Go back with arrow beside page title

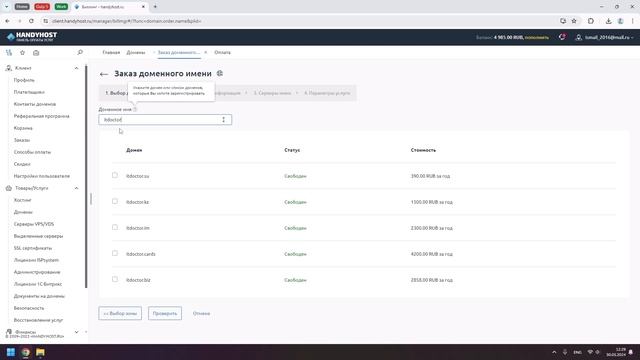pos(104,74)
